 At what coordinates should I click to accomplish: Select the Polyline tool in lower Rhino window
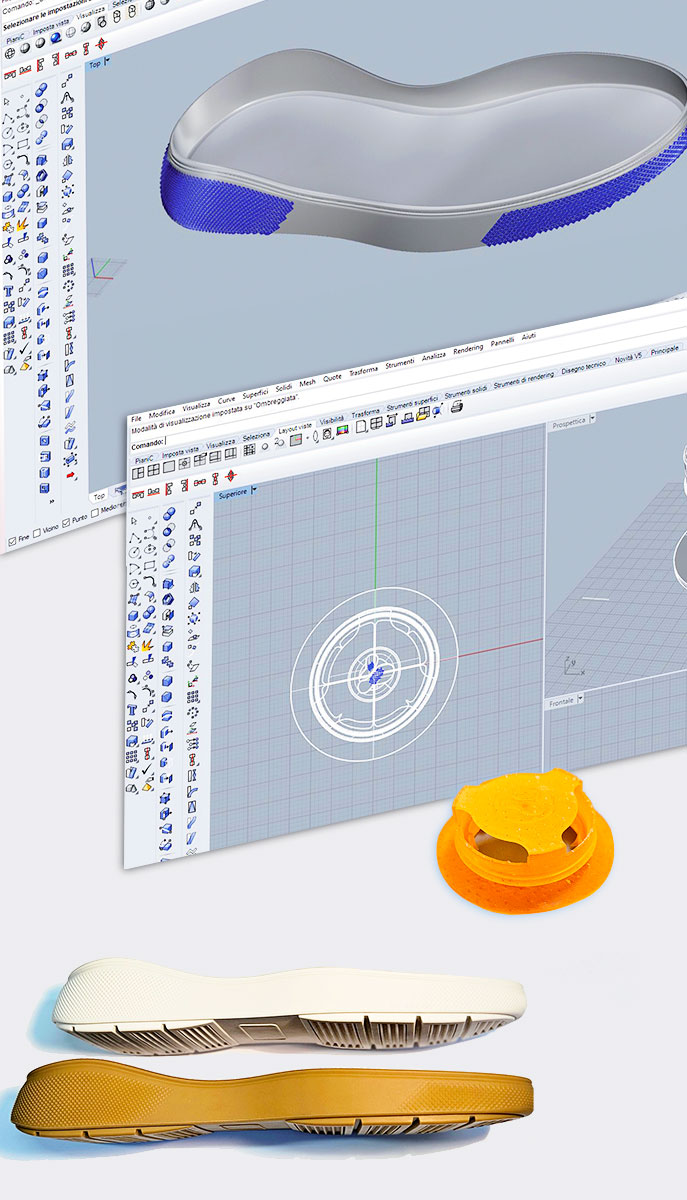tap(136, 537)
